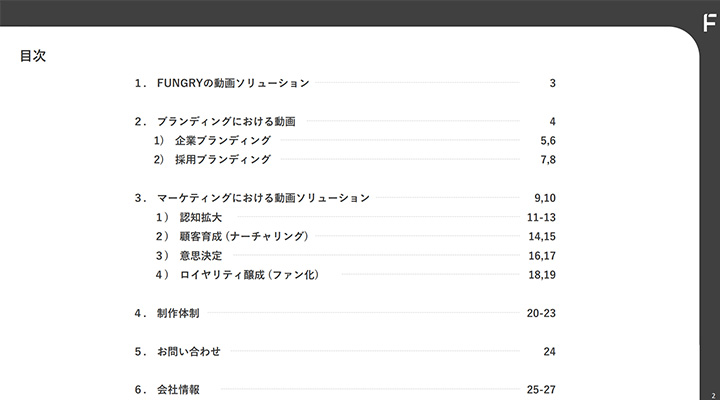Select the "企業ブランディング" sub-item
Viewport: 720px width, 400px height.
224,141
